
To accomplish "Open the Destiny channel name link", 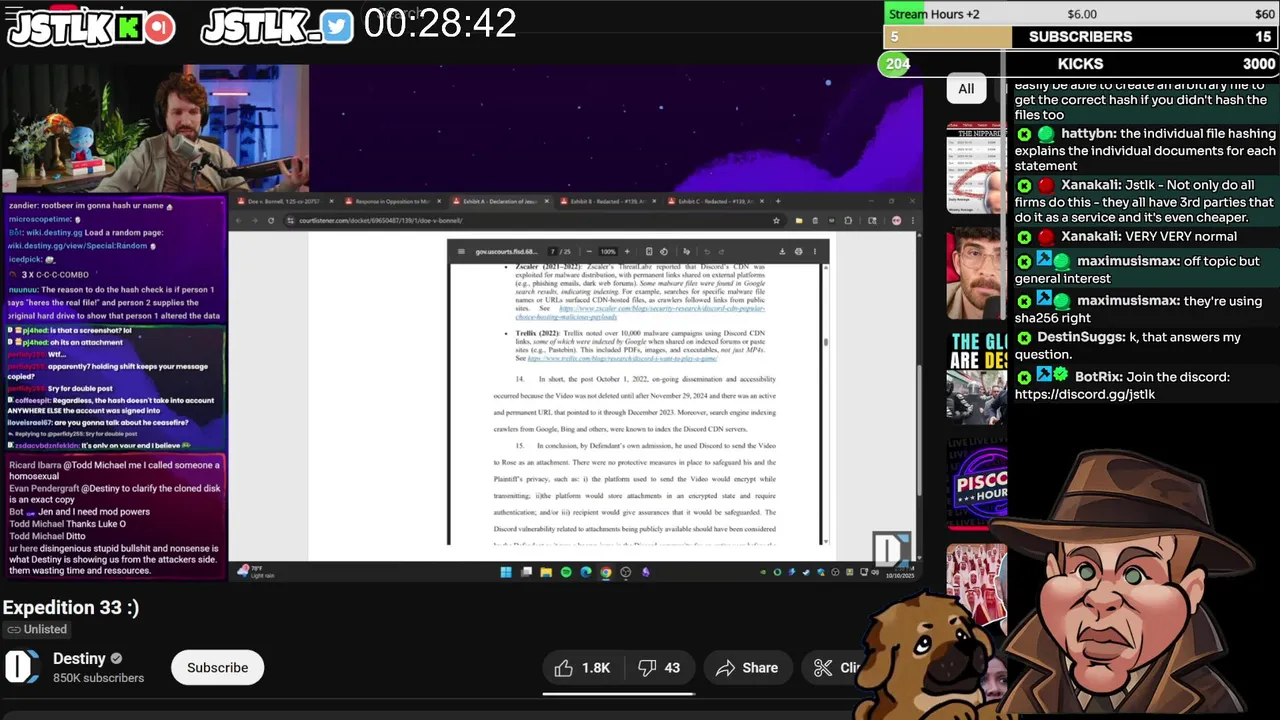I will (79, 658).
